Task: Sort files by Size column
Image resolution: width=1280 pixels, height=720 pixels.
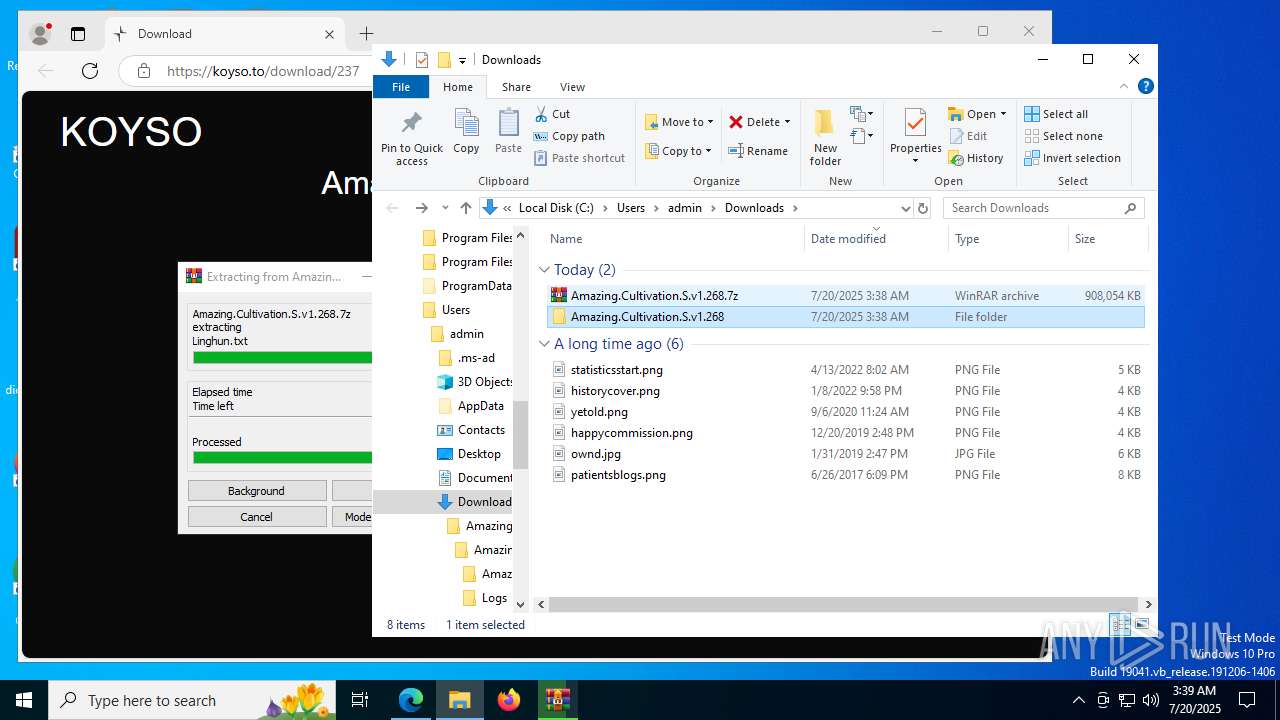Action: coord(1108,238)
